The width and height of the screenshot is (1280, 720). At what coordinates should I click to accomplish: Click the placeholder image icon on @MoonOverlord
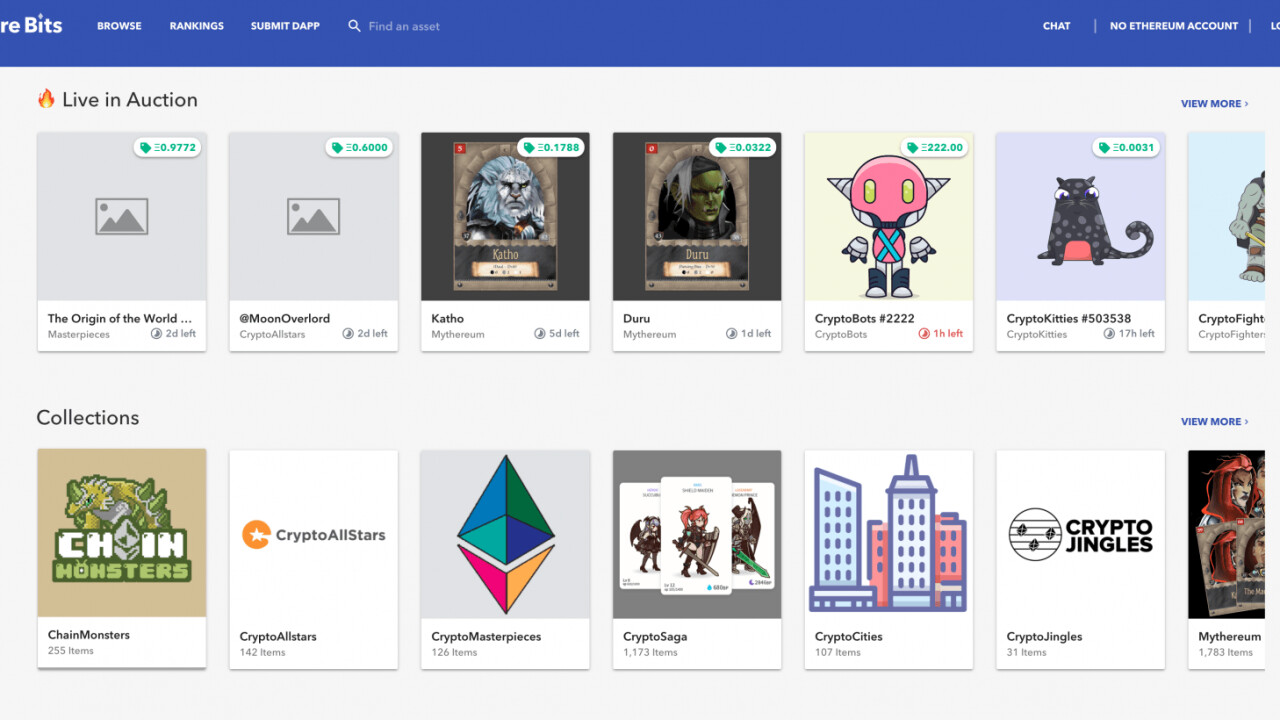[313, 216]
